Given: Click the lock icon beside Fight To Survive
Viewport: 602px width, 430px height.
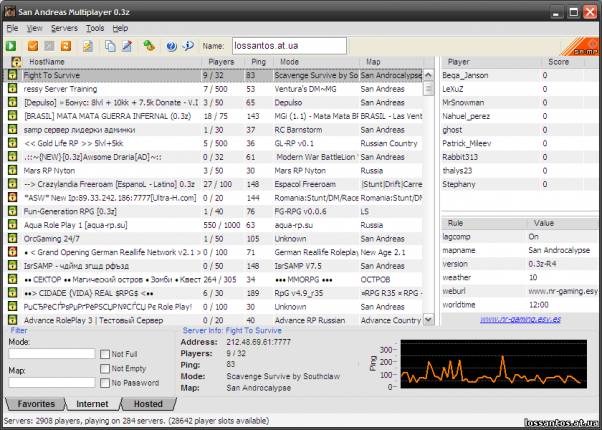Looking at the screenshot, I should pos(13,75).
